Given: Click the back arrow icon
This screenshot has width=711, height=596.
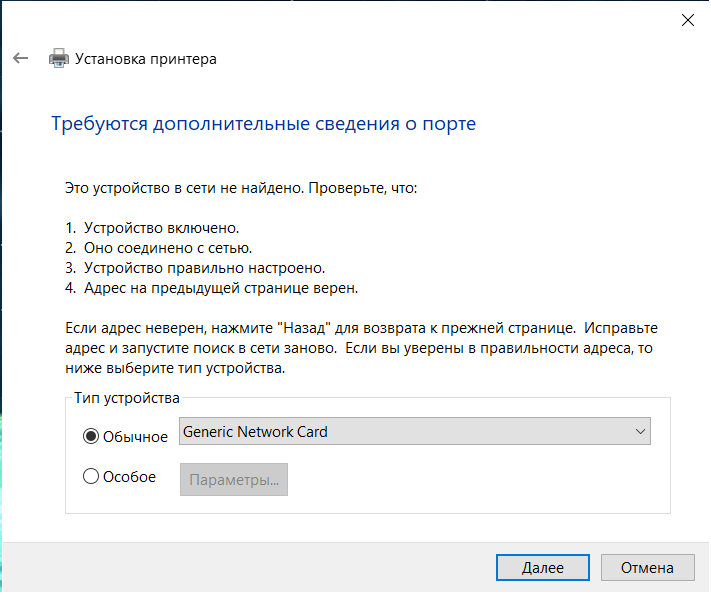Looking at the screenshot, I should click(20, 59).
